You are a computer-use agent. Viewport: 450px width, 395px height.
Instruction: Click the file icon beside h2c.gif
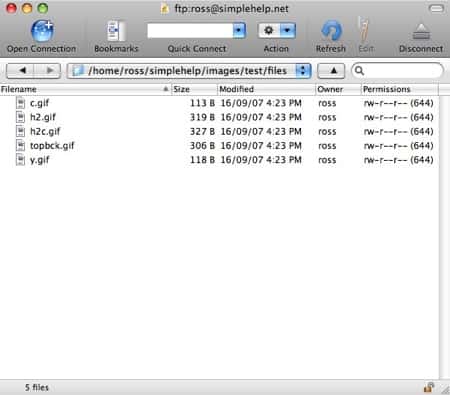tap(20, 131)
